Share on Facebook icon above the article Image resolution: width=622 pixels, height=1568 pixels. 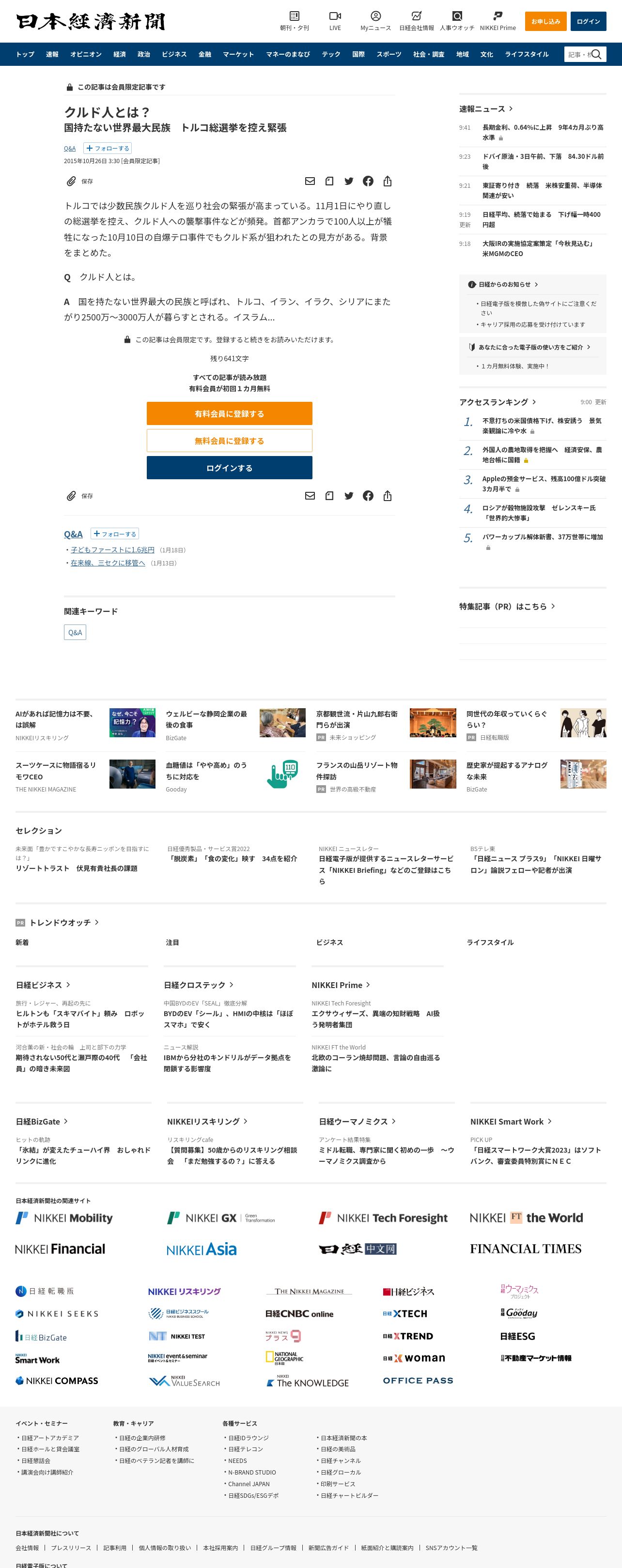coord(368,182)
